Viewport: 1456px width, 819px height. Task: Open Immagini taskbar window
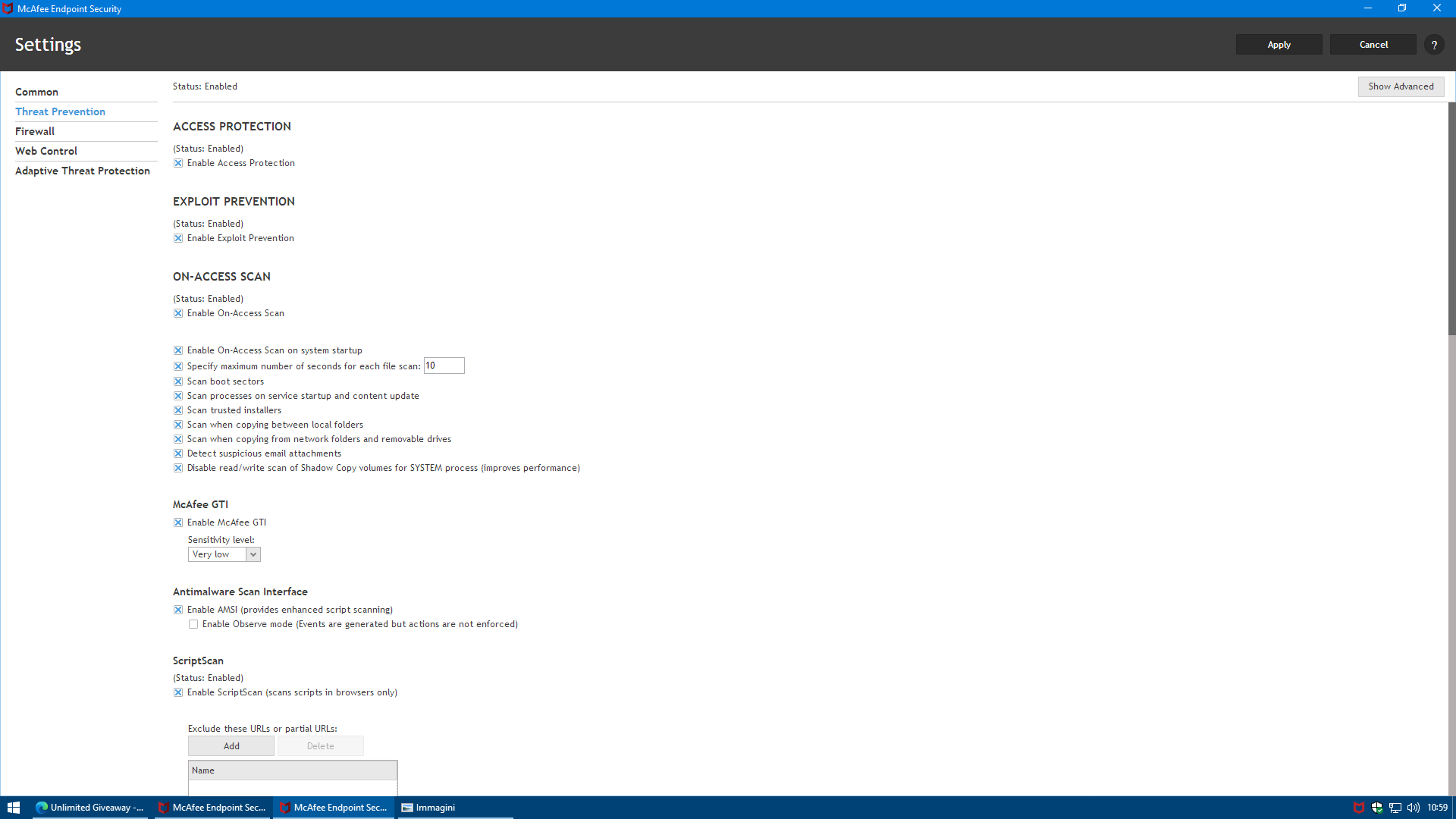[428, 808]
